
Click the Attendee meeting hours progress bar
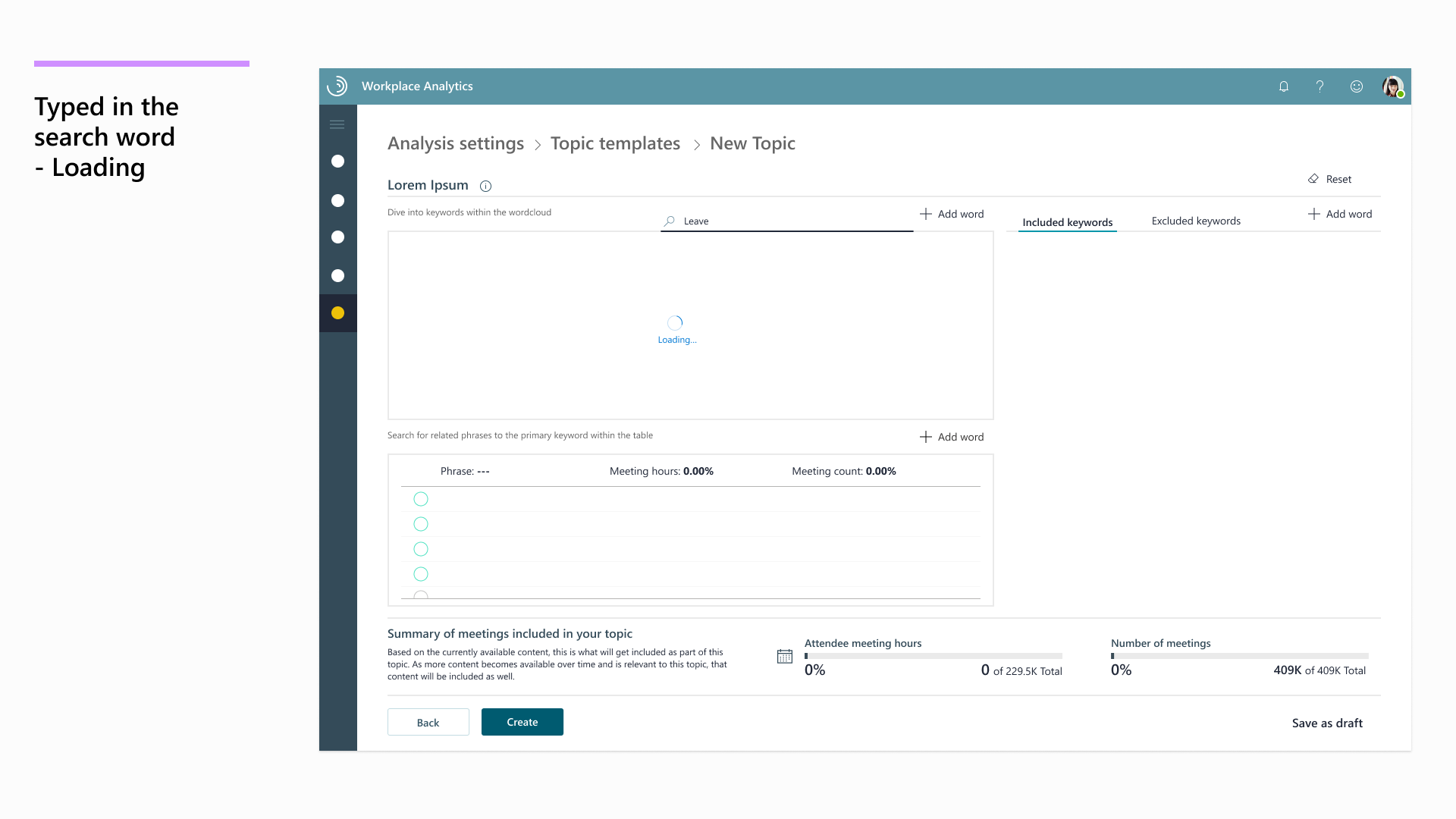[x=933, y=656]
